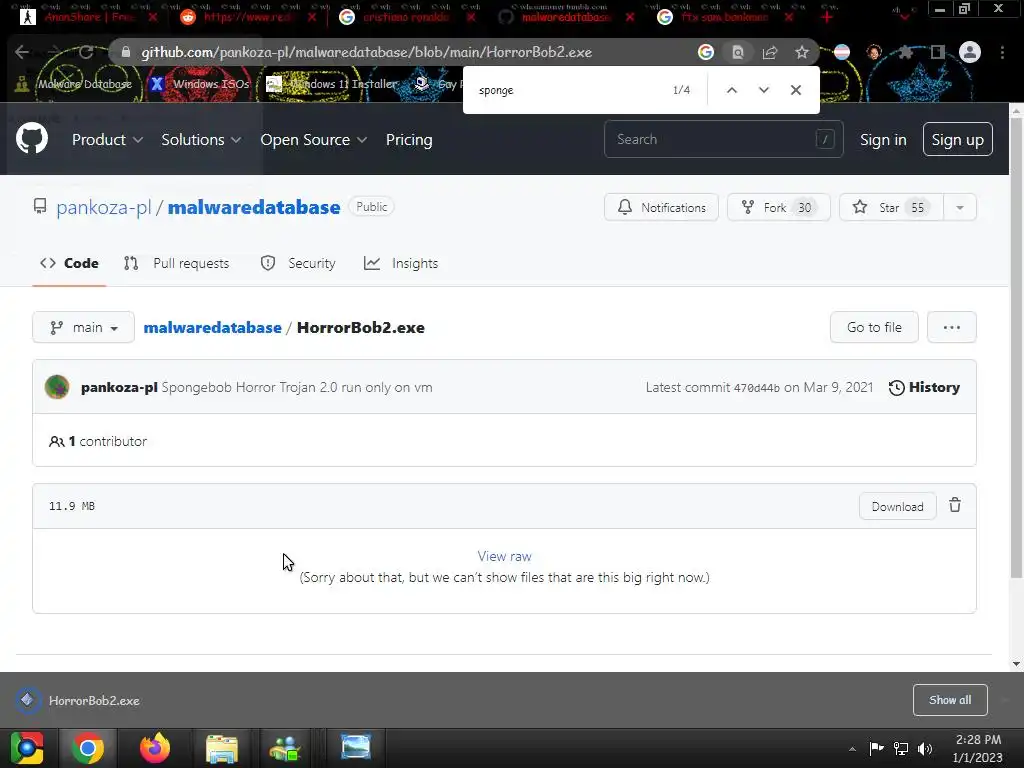Open the three-dots file options menu
This screenshot has height=768, width=1024.
[x=952, y=327]
